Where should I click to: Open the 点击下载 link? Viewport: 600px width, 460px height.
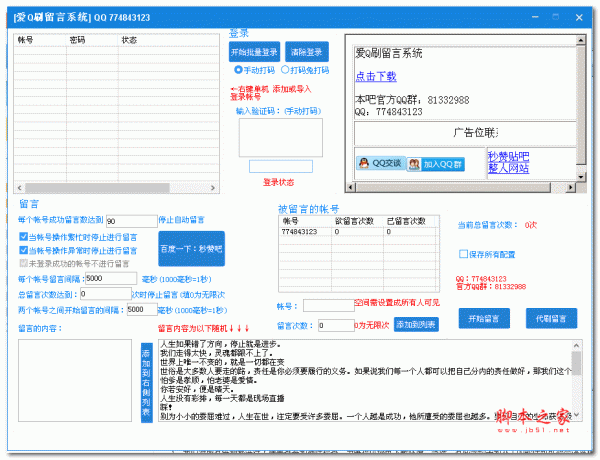[x=376, y=77]
